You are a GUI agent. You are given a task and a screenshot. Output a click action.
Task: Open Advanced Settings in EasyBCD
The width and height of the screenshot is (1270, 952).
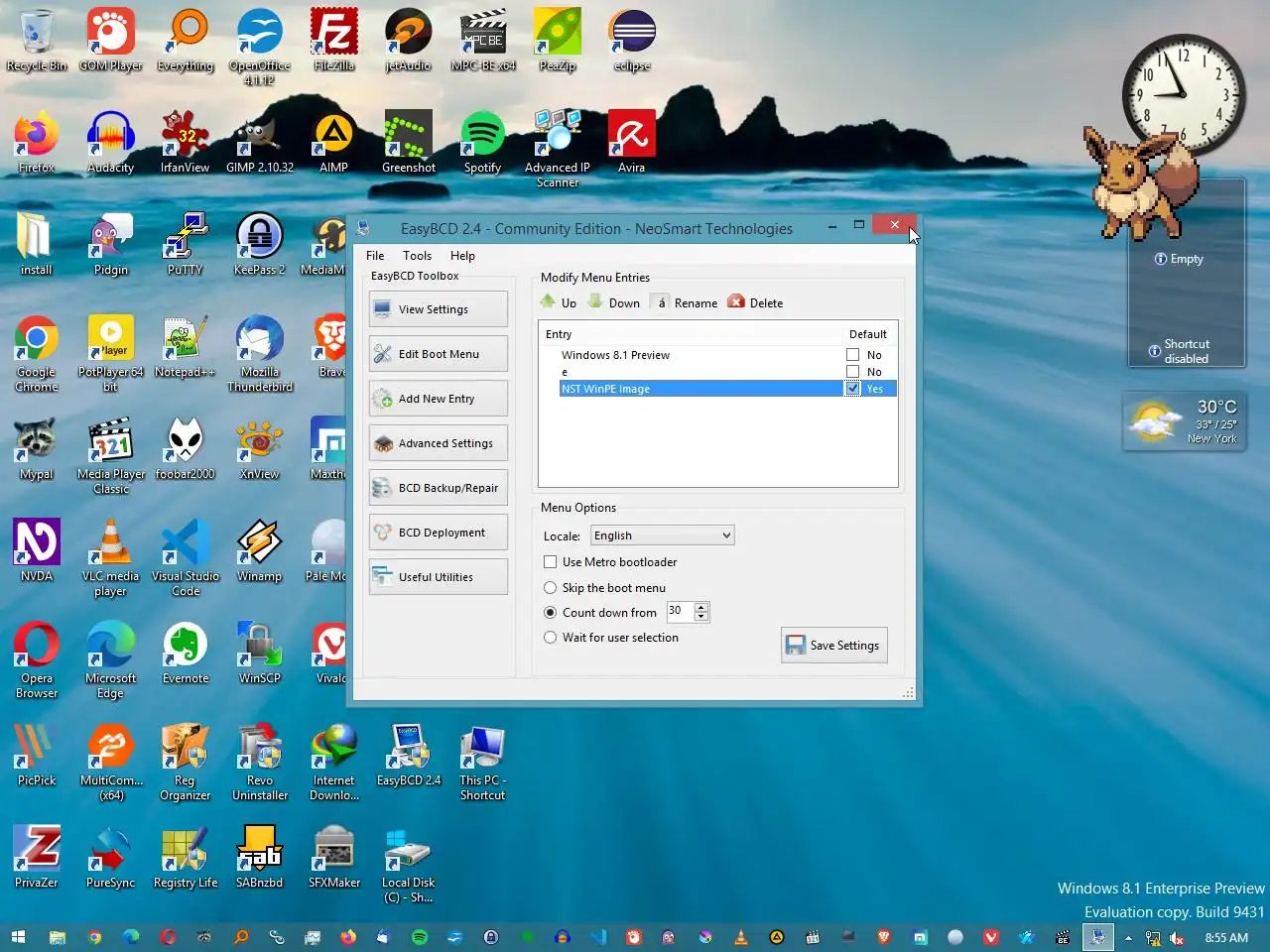[438, 443]
